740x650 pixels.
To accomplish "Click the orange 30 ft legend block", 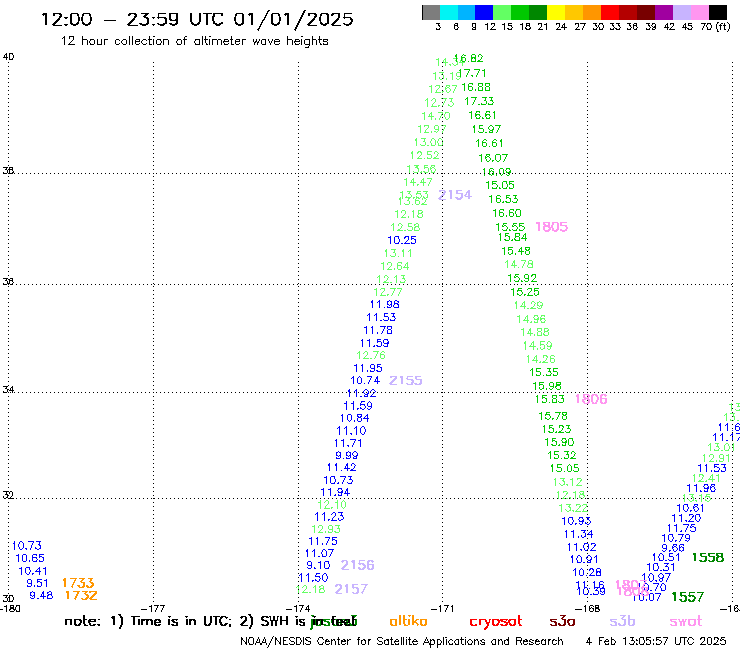I will point(592,12).
